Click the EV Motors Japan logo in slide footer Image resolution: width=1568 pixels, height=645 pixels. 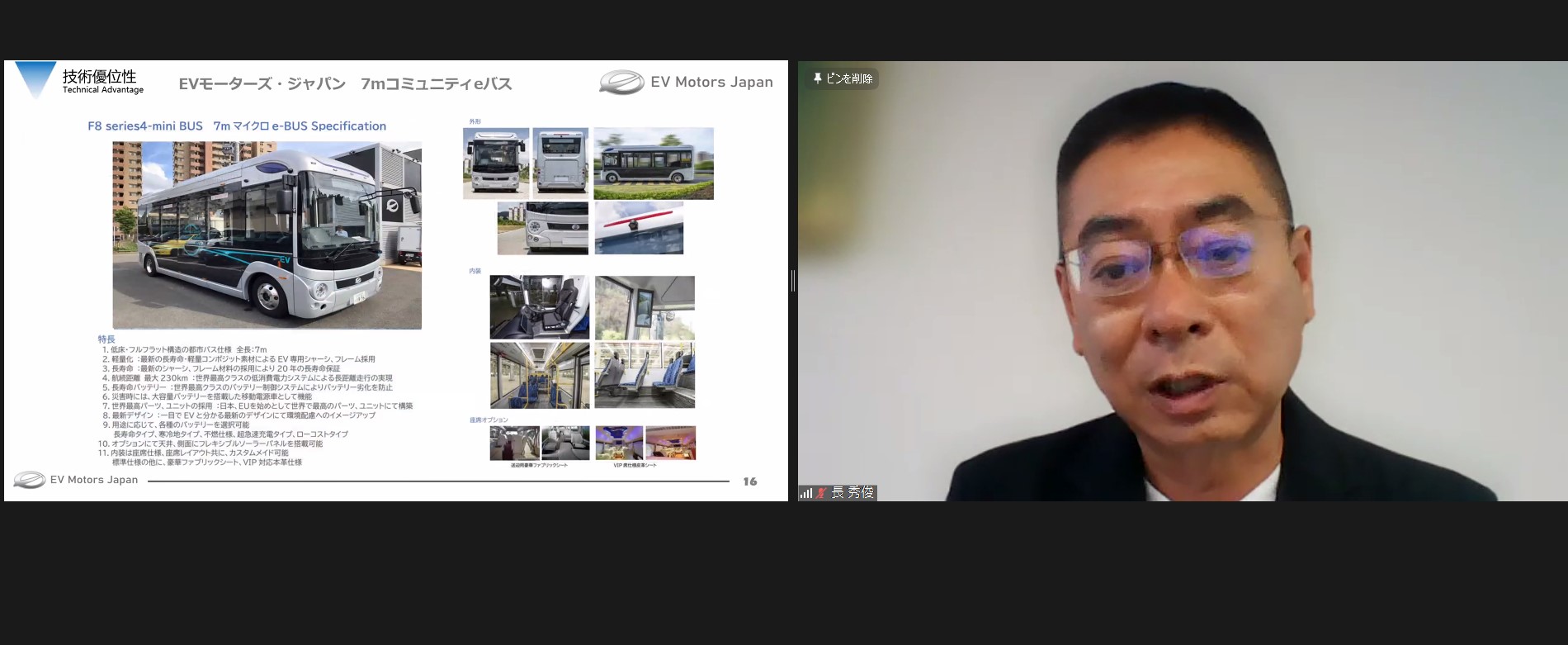coord(75,480)
